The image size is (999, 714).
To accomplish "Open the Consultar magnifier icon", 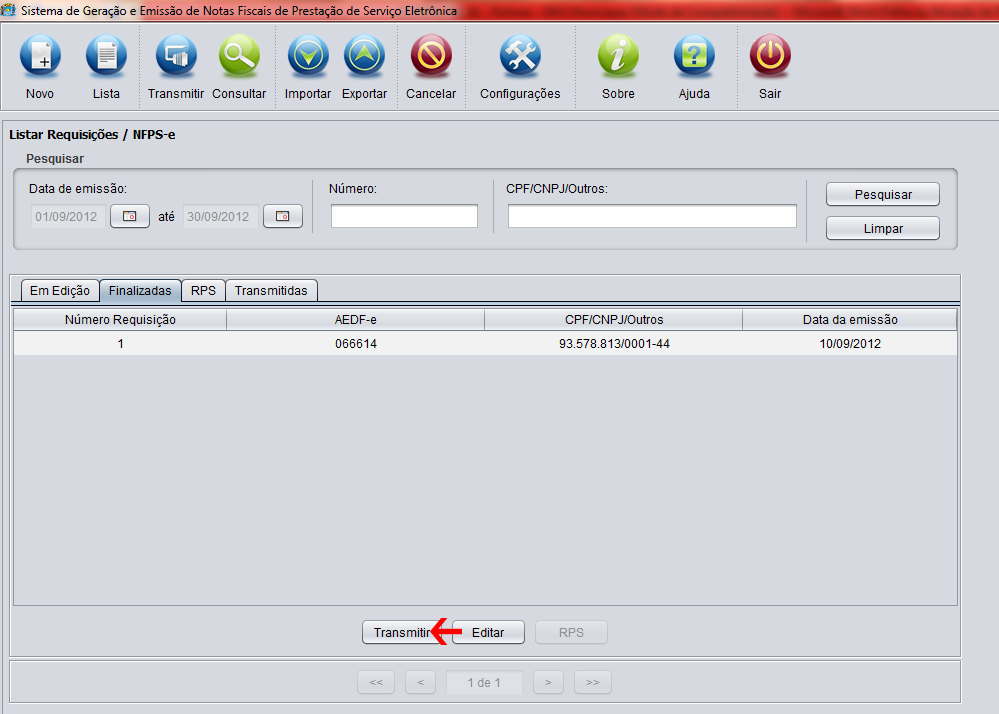I will point(239,56).
